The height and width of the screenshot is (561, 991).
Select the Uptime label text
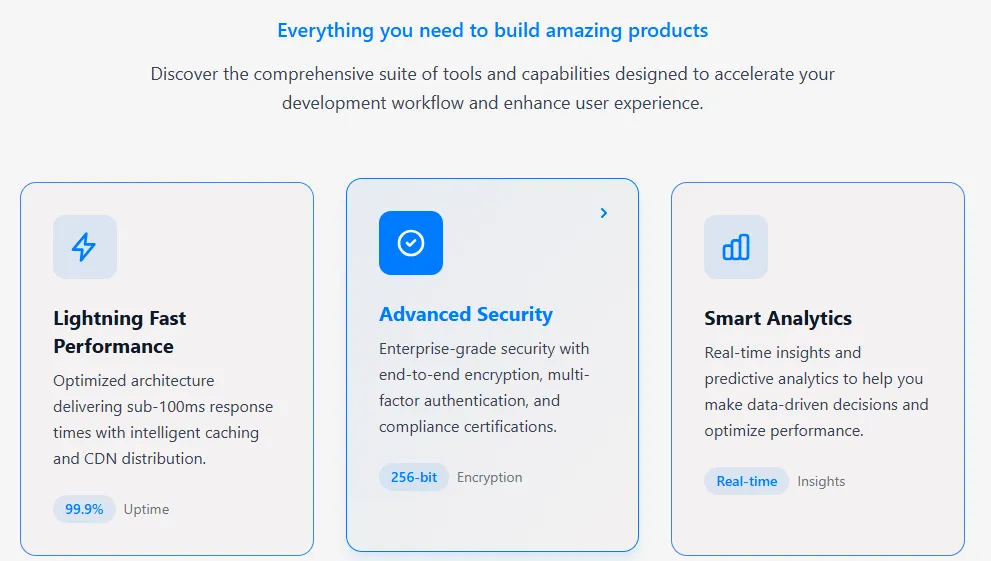coord(146,509)
